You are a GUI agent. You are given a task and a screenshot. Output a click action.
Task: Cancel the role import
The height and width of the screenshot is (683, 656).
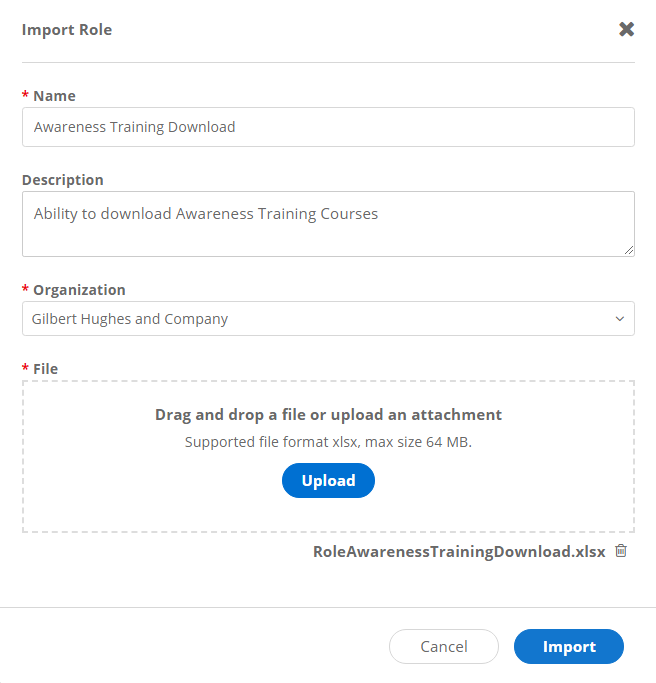(x=443, y=647)
